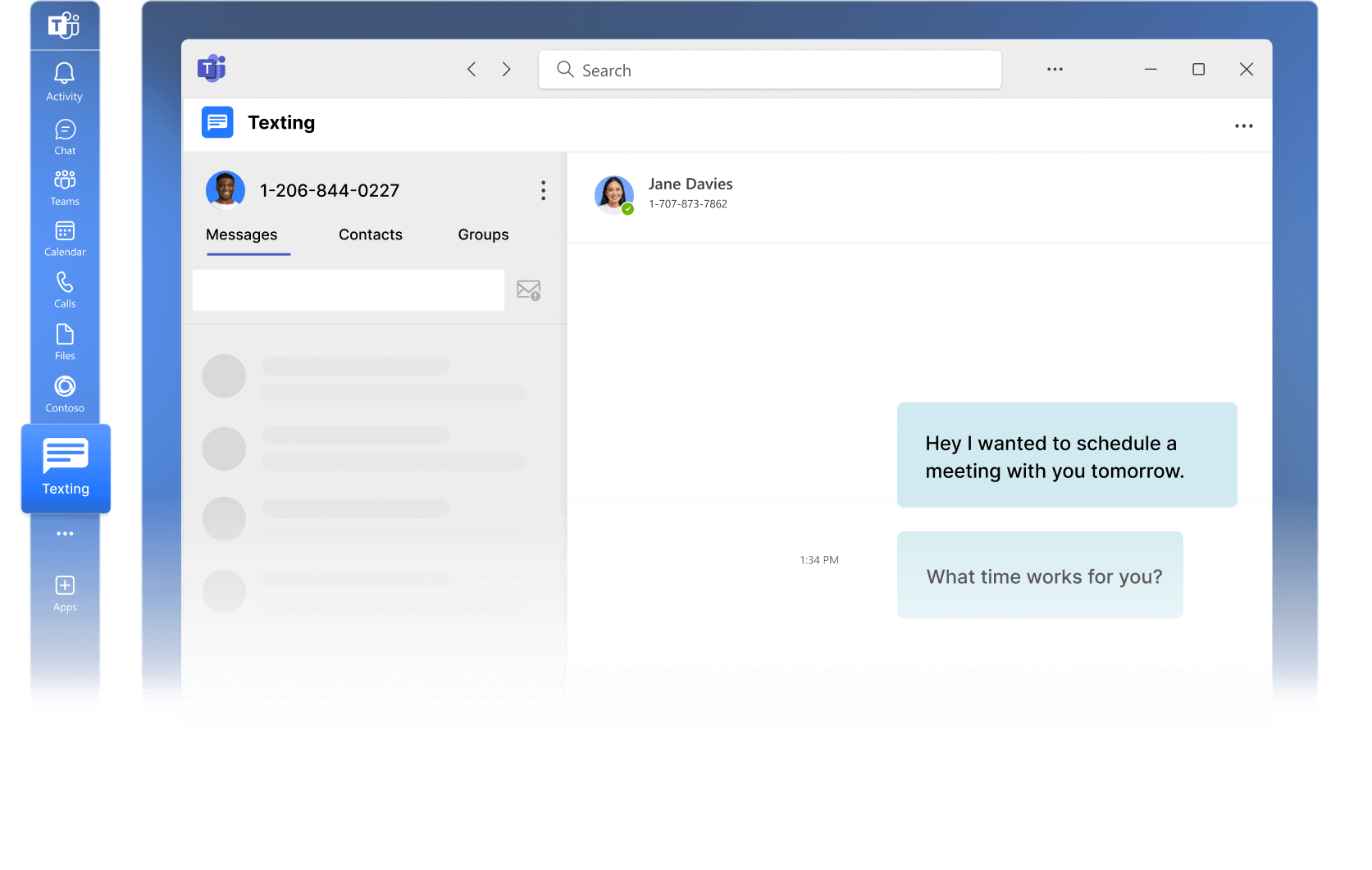Open the Texting app header ellipsis menu
Viewport: 1372px width, 870px height.
click(x=1243, y=125)
